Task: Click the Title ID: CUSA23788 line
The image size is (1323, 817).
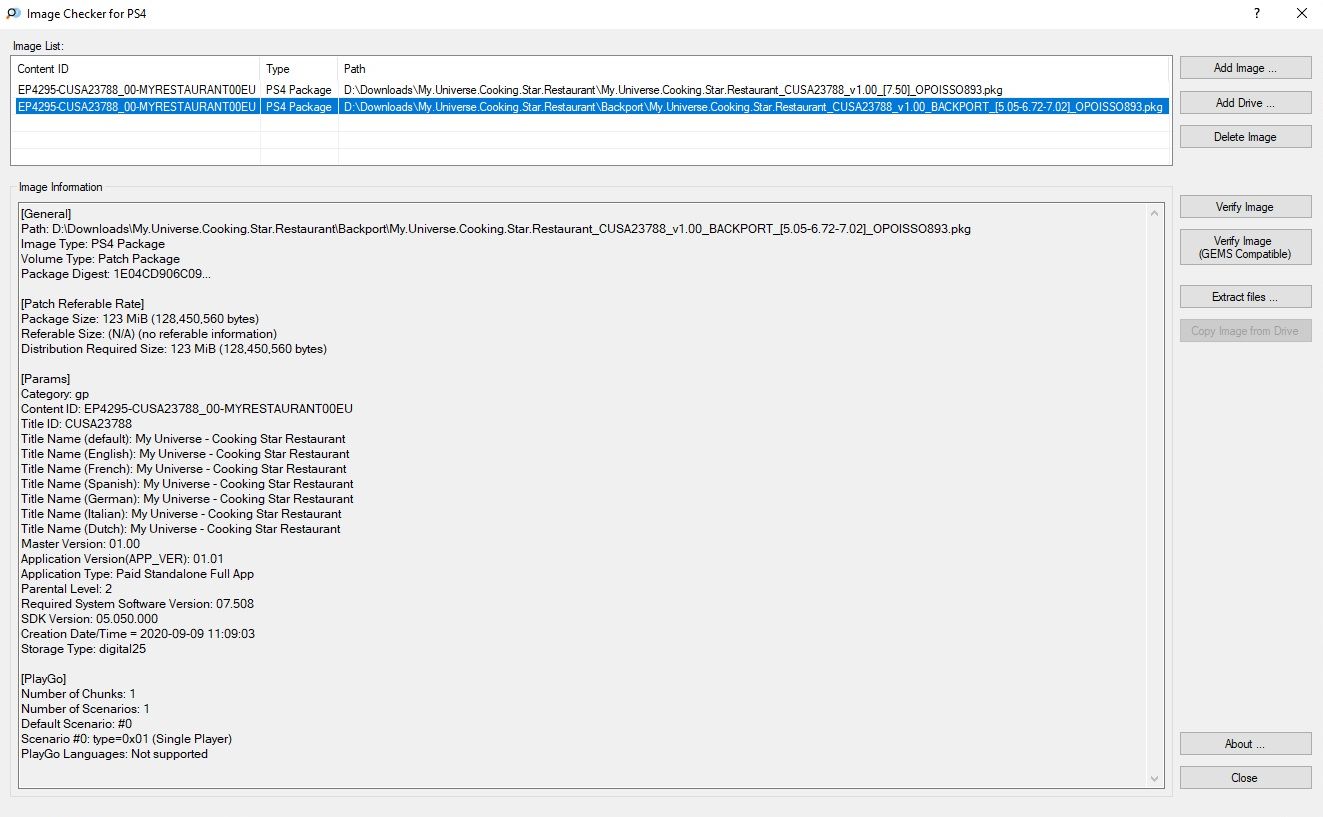Action: 76,424
